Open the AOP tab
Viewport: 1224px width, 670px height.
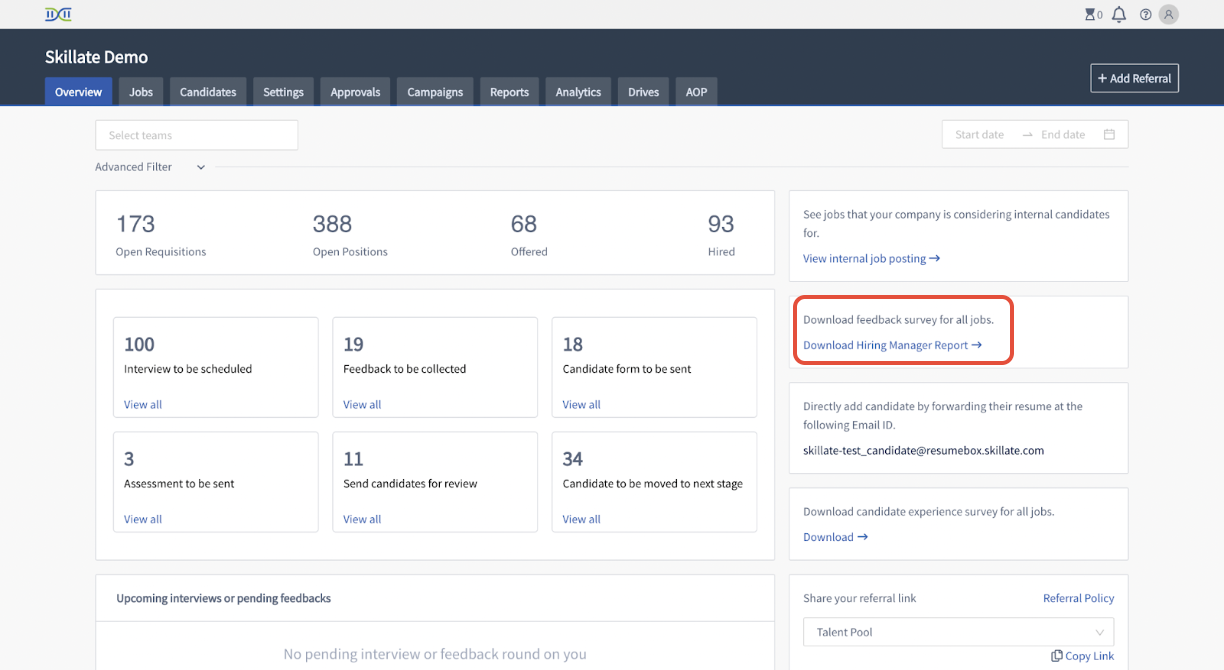click(696, 91)
